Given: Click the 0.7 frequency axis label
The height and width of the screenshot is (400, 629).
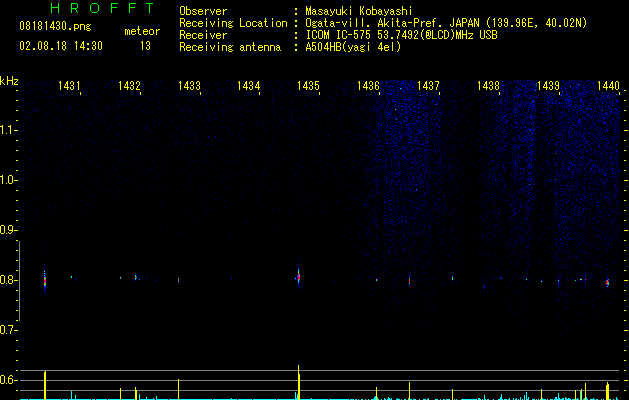Looking at the screenshot, I should pos(8,330).
